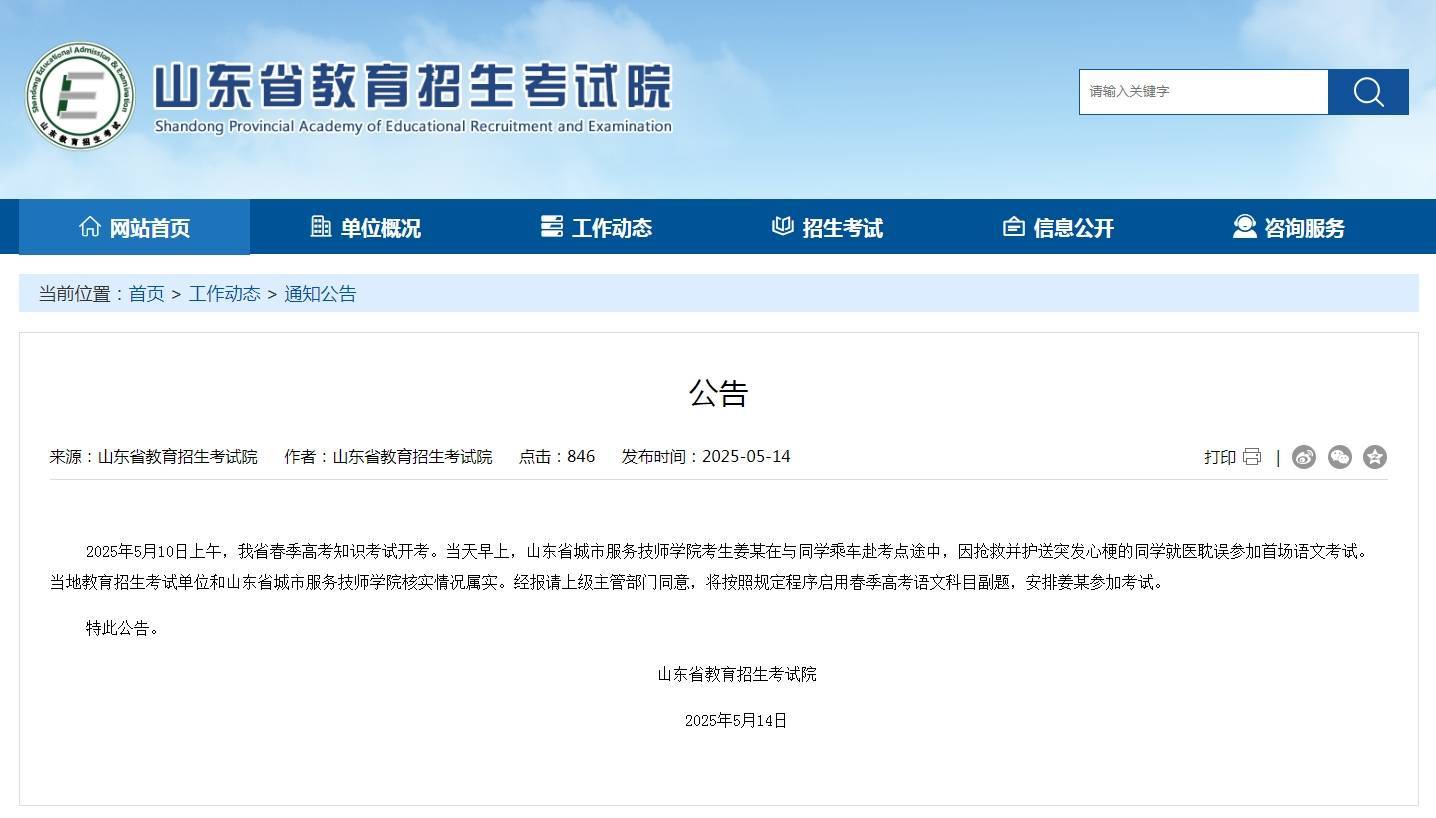Screen dimensions: 1436x818
Task: Click the star favorite icon
Action: click(x=1375, y=457)
